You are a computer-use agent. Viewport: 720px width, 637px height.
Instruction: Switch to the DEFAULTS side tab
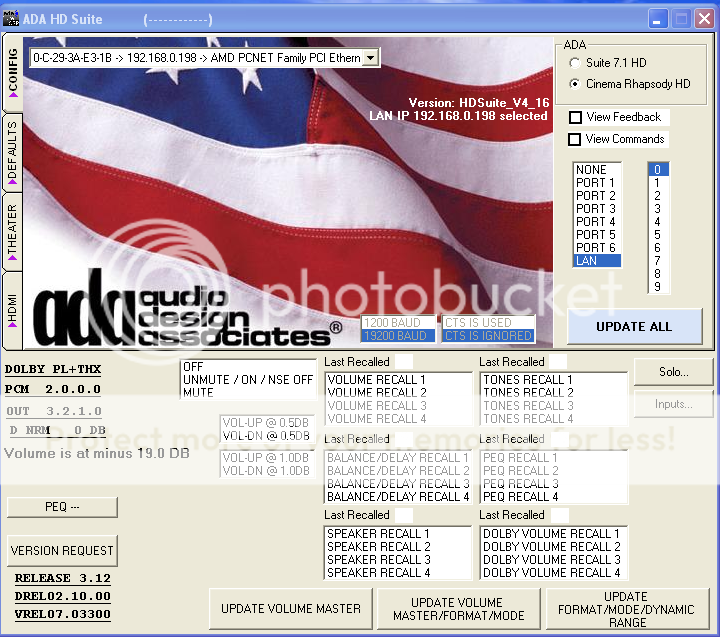[x=12, y=152]
